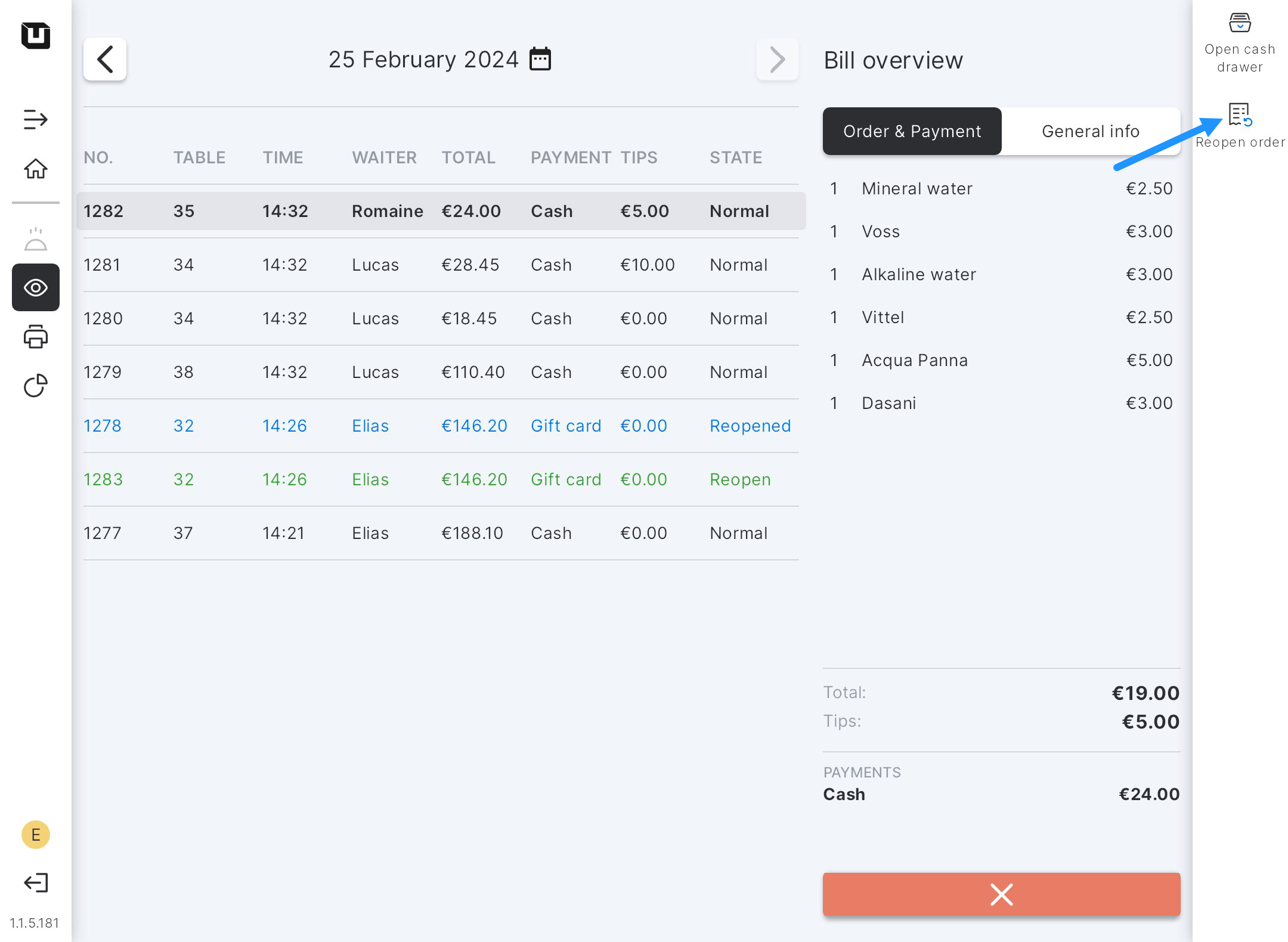Switch to General info tab

tap(1090, 131)
